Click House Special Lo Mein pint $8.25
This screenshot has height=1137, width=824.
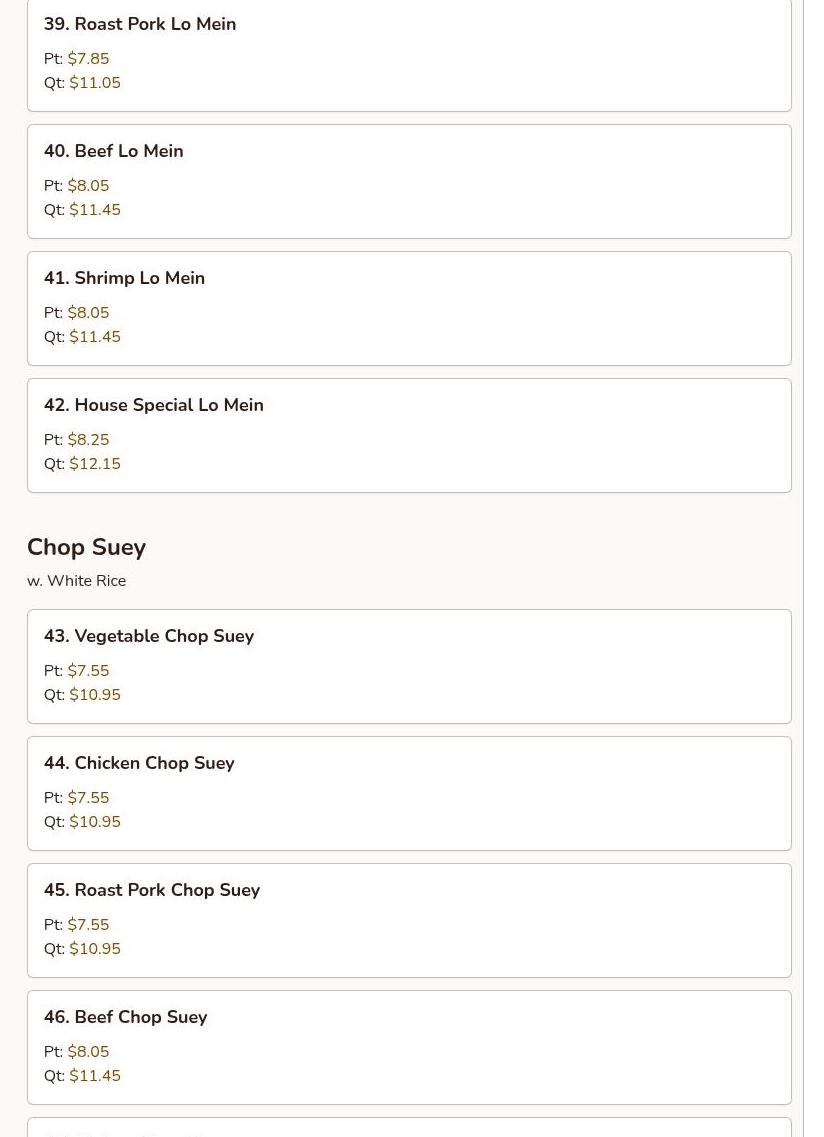pos(88,439)
